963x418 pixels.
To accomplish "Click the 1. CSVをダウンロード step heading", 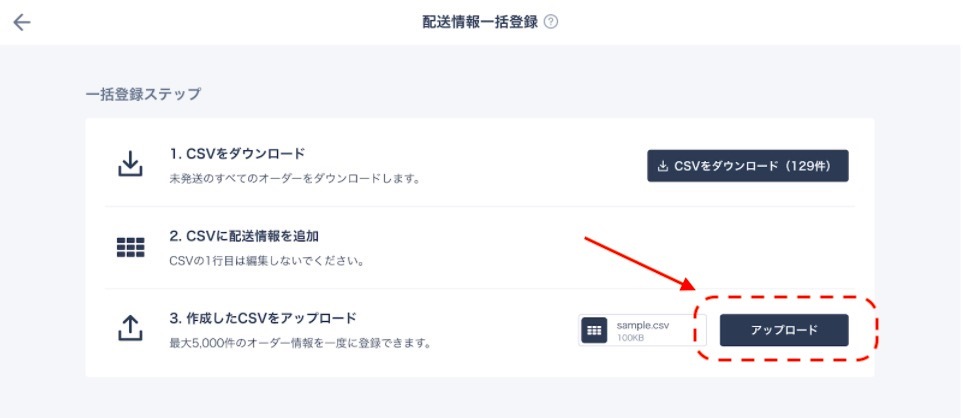I will point(237,153).
